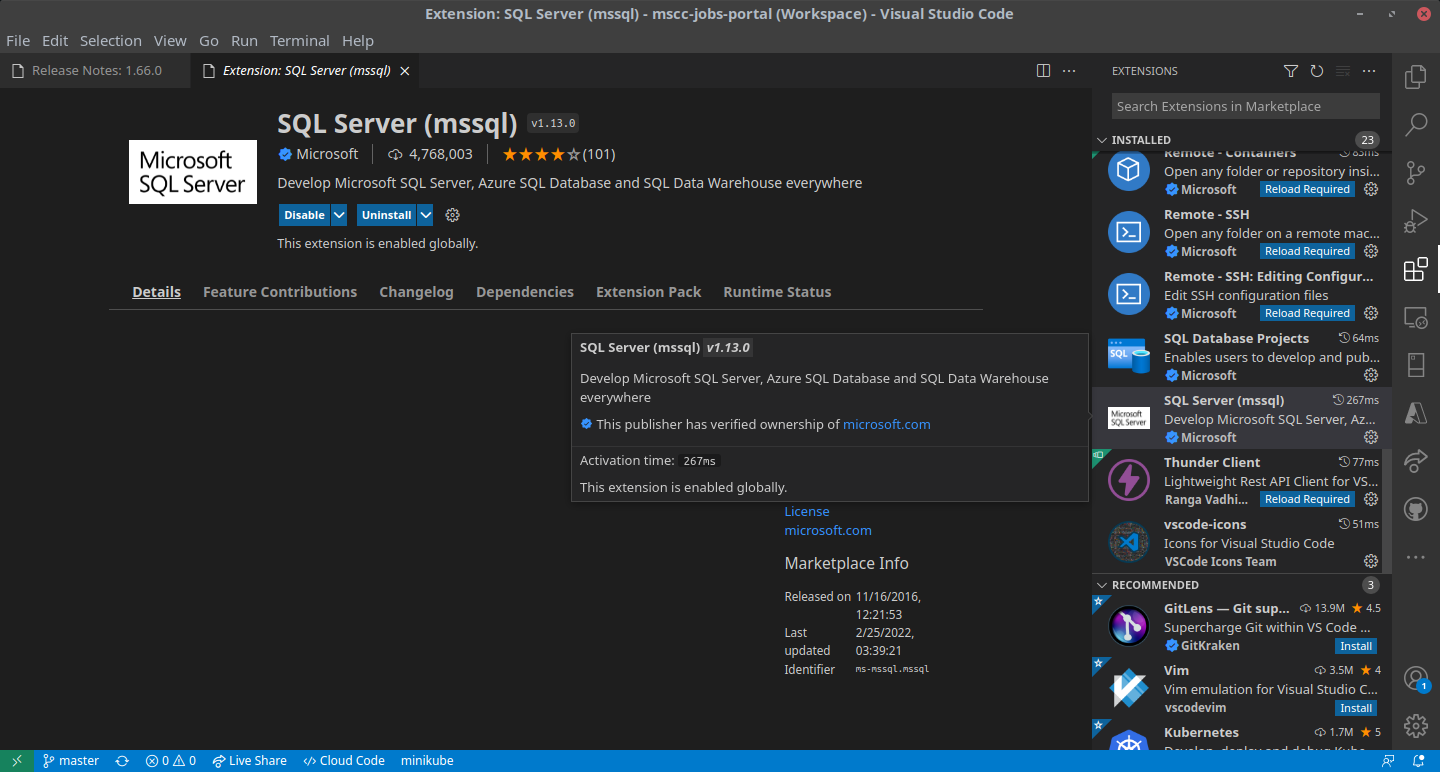Open the Uninstall dropdown arrow
The height and width of the screenshot is (772, 1440).
pyautogui.click(x=425, y=215)
